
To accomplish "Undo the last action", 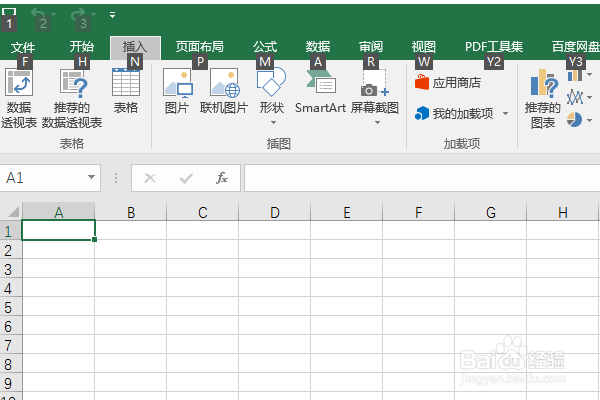I will point(38,14).
